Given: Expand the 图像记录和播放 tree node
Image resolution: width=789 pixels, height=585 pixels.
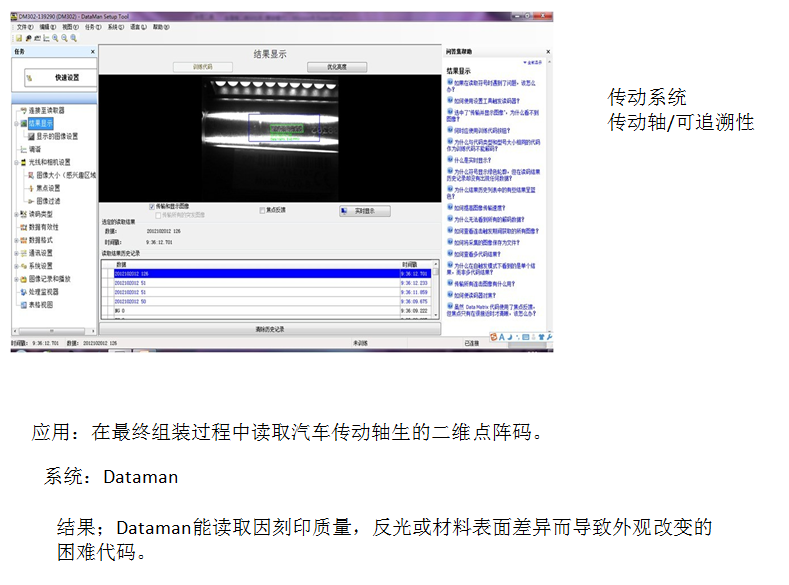Looking at the screenshot, I should coord(17,279).
